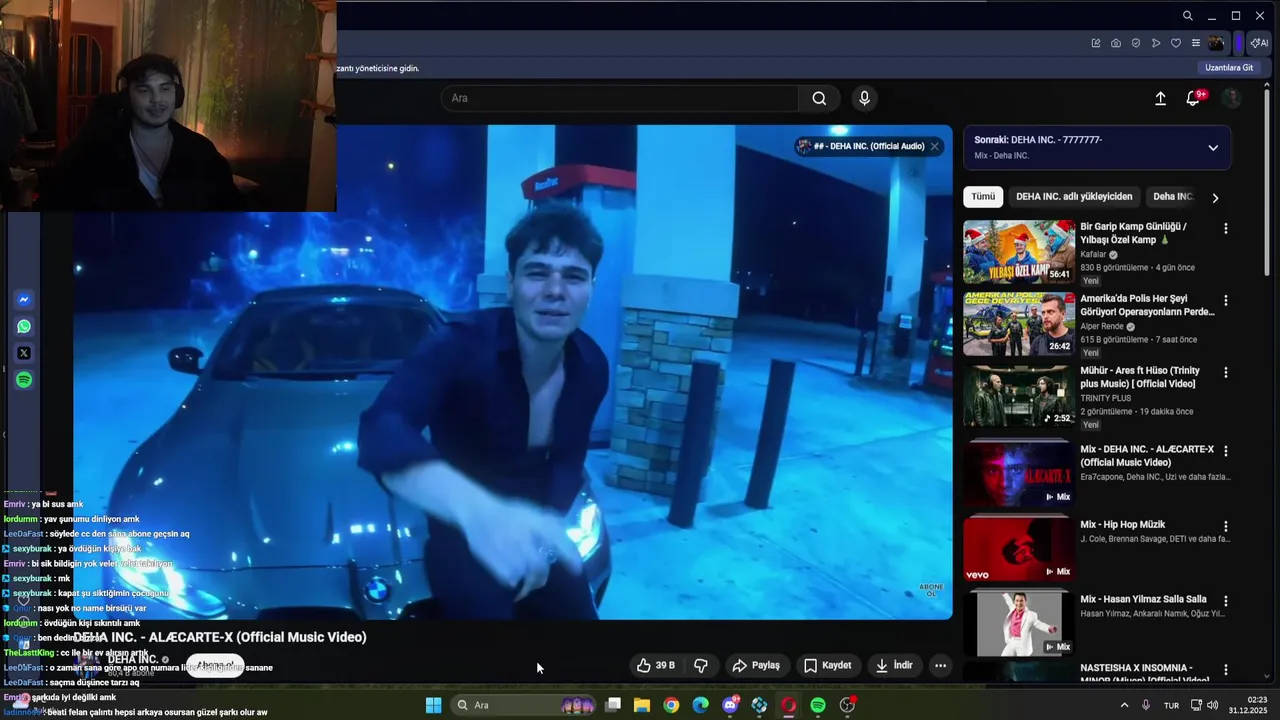Open more actions ellipsis under video

pos(940,665)
